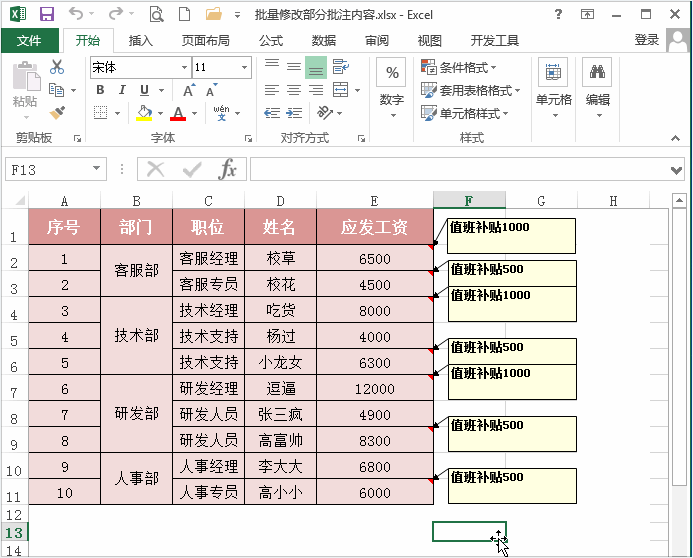Save the workbook with the Save icon
Image resolution: width=693 pixels, height=558 pixels.
(47, 14)
